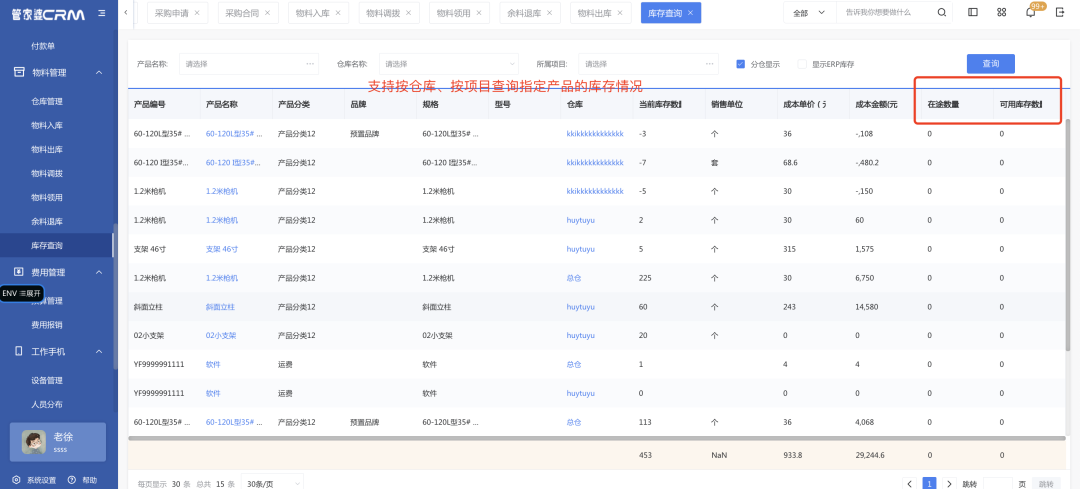Open the four-squares apps grid icon
Screen dimensions: 1080x489
click(x=1001, y=12)
